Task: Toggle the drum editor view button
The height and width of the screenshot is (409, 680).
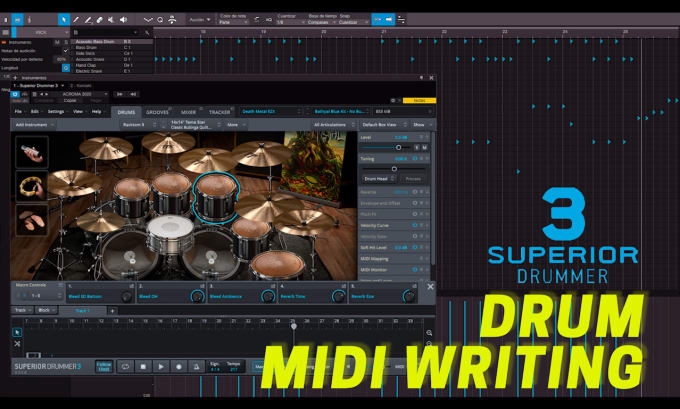Action: pos(17,20)
